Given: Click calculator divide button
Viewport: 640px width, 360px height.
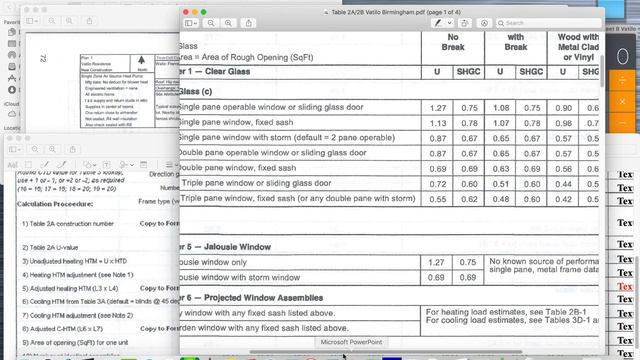Looking at the screenshot, I should pyautogui.click(x=622, y=81).
